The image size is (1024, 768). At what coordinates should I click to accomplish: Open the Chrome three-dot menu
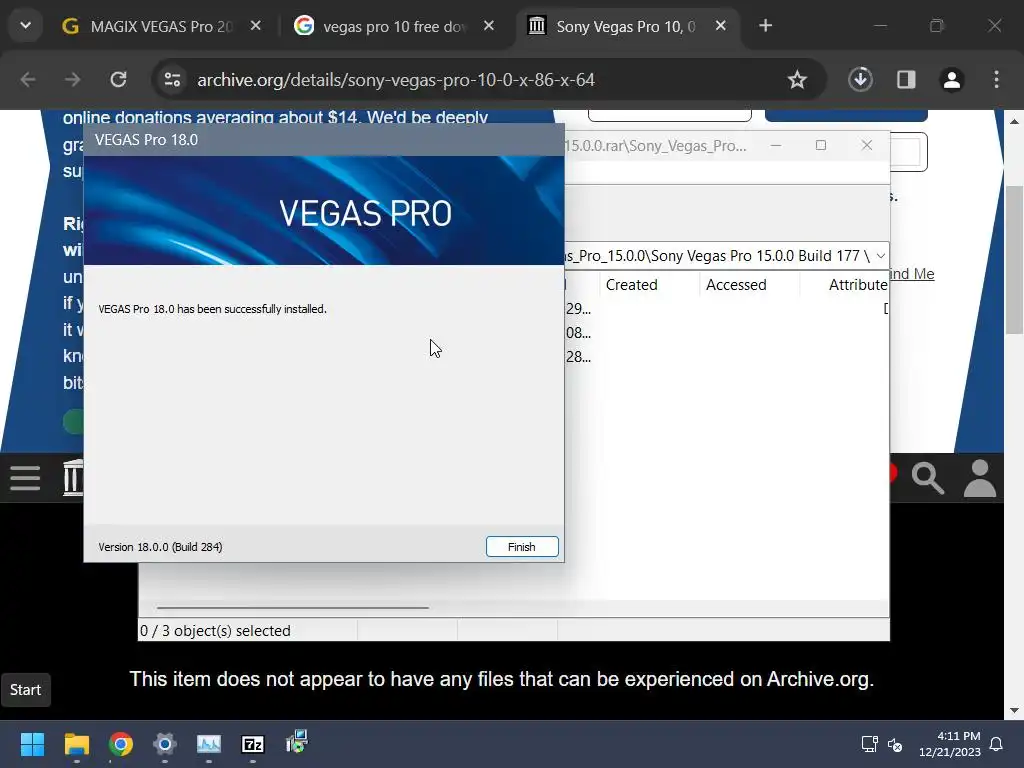coord(996,80)
